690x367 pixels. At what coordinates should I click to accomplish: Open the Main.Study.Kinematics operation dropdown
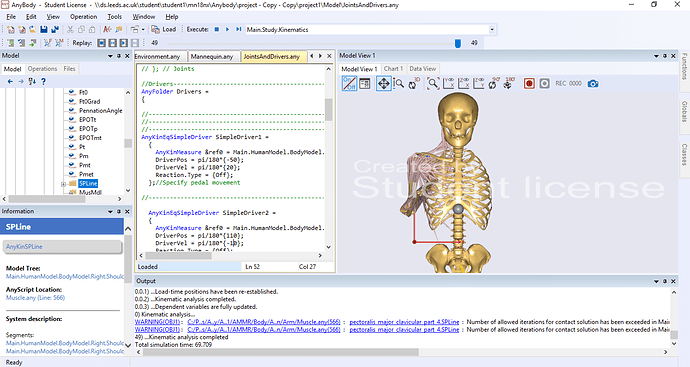tap(492, 29)
